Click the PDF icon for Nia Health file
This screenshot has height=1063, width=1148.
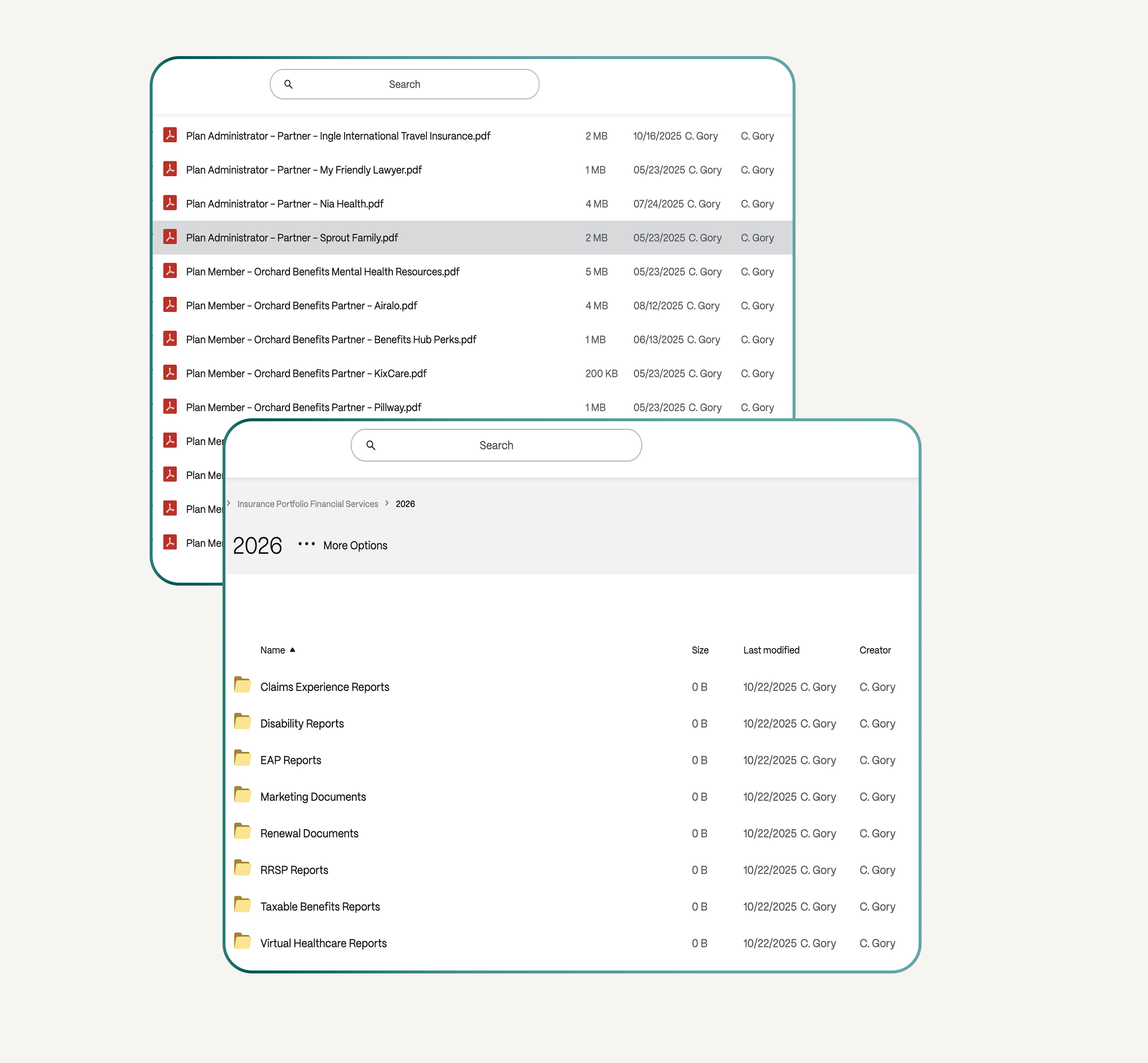pos(170,203)
